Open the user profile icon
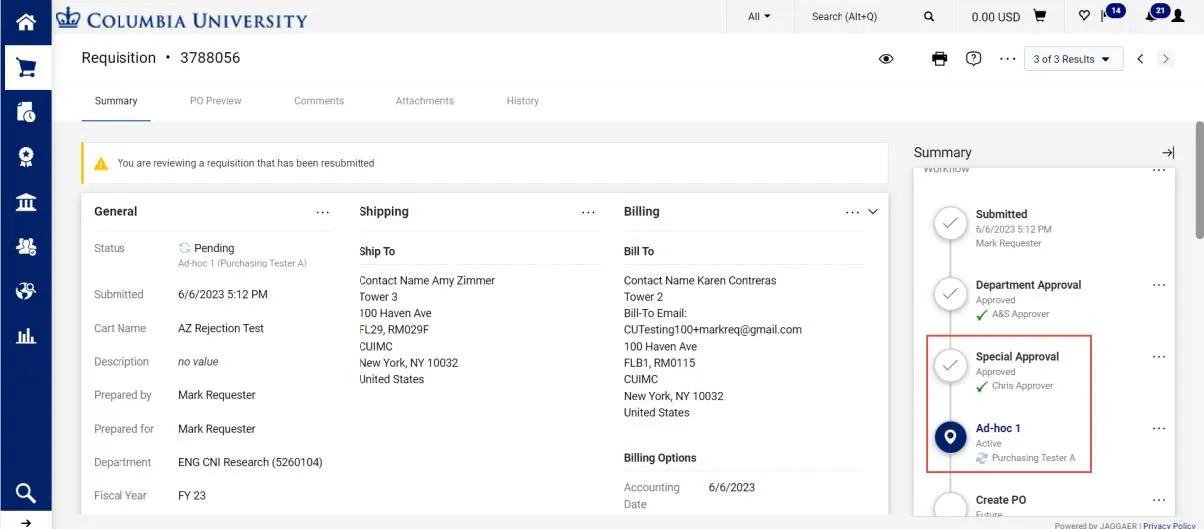The image size is (1204, 529). click(x=1178, y=17)
